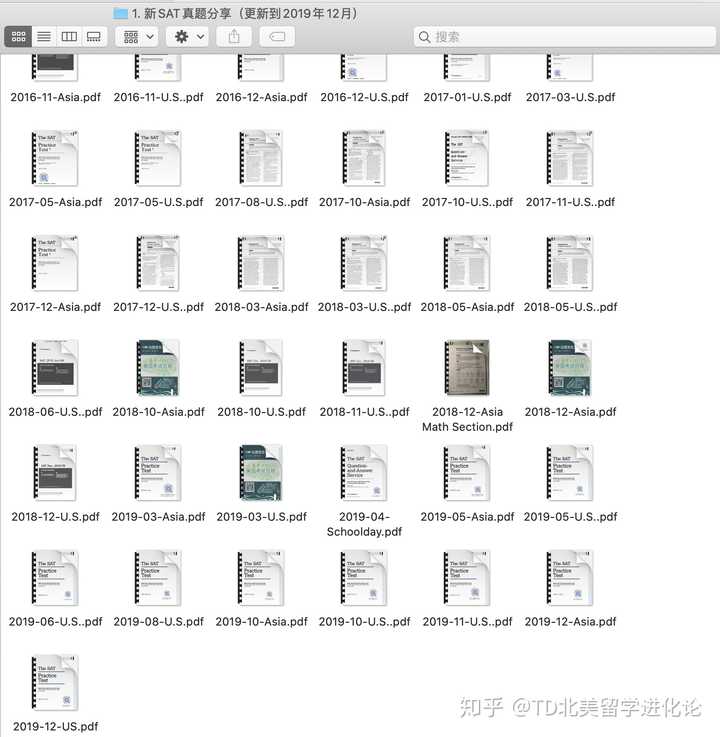Switch to column view mode
Image resolution: width=720 pixels, height=737 pixels.
click(x=69, y=37)
